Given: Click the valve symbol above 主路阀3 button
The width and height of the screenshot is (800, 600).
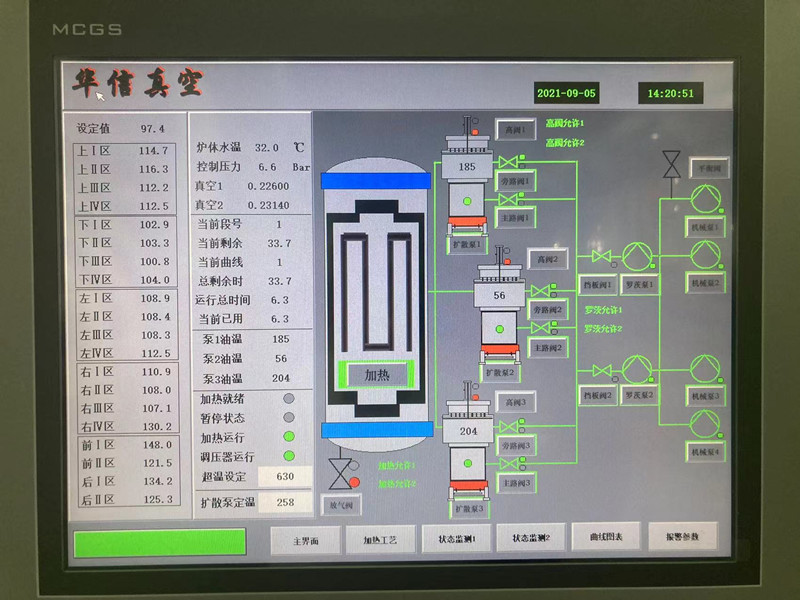Looking at the screenshot, I should click(x=509, y=463).
